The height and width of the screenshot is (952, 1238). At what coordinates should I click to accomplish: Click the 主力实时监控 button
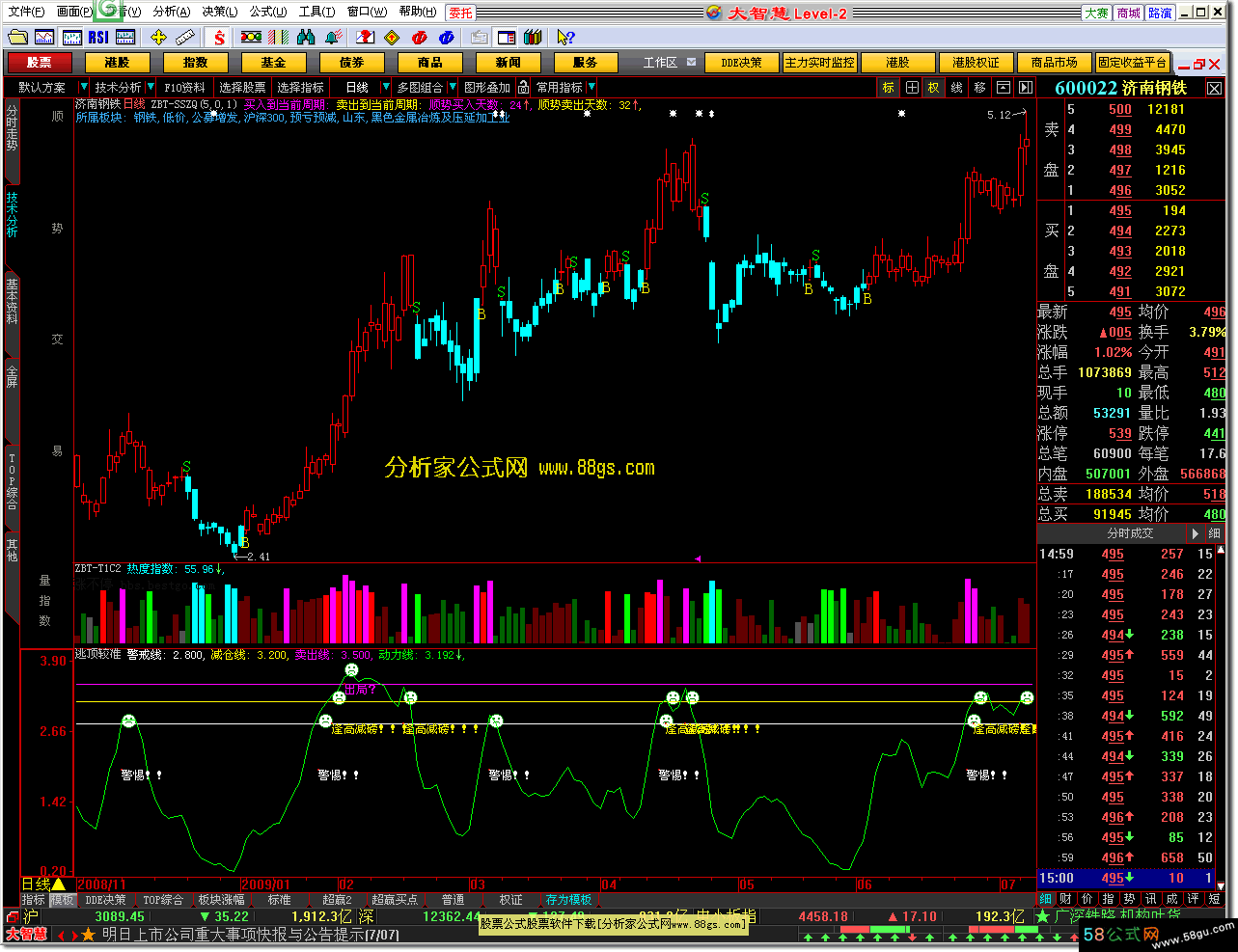click(820, 63)
